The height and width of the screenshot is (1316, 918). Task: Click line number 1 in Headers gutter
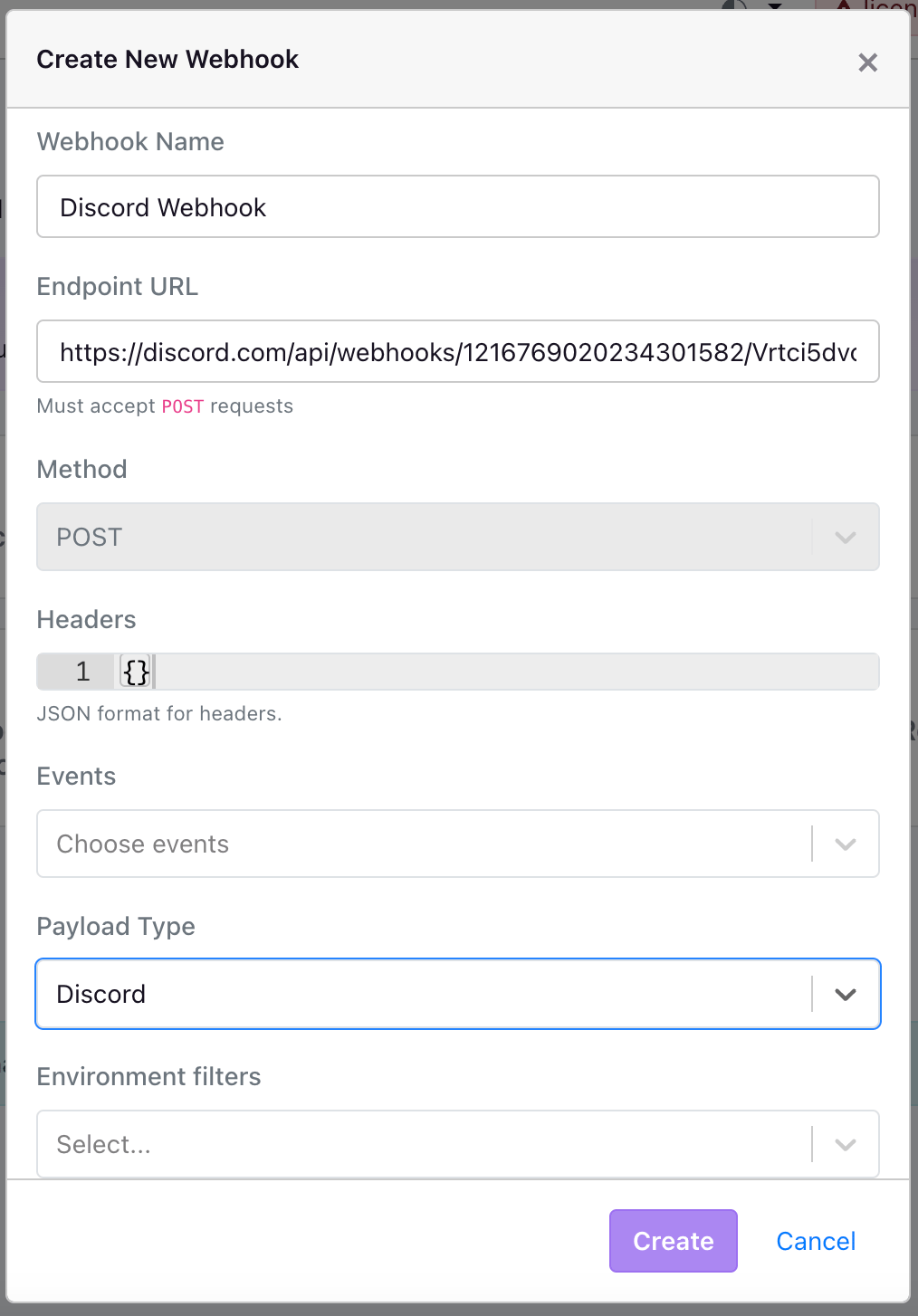coord(83,672)
